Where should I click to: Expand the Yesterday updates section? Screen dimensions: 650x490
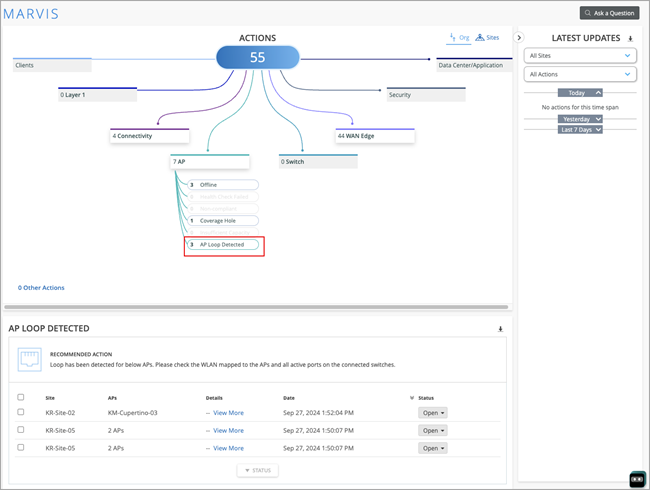[x=580, y=119]
